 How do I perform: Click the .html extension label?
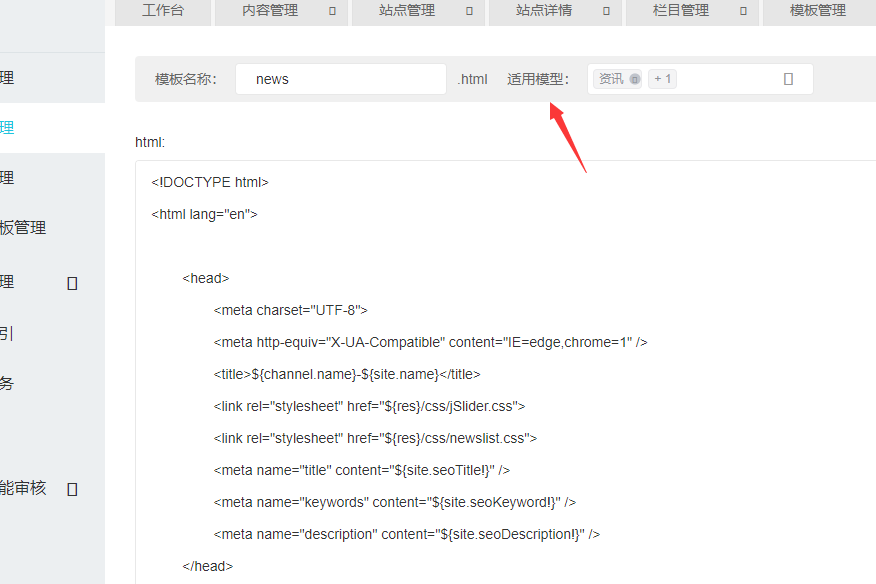coord(473,79)
